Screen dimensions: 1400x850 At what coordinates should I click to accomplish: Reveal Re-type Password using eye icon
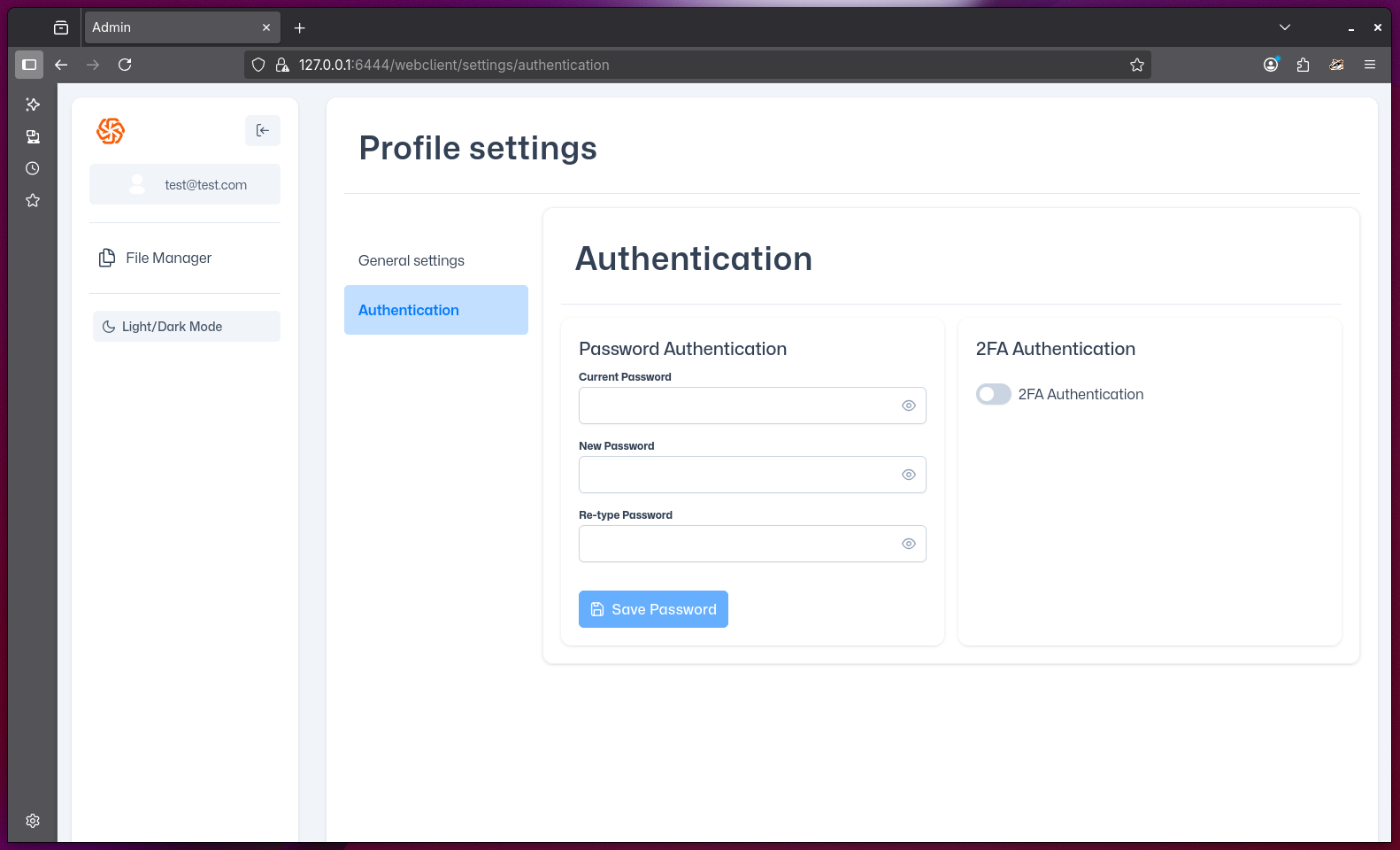pyautogui.click(x=908, y=544)
